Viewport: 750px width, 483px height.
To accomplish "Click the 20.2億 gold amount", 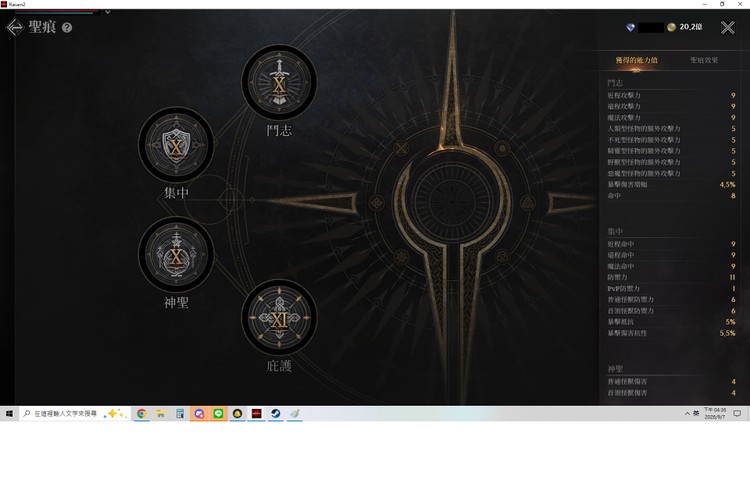I will coord(691,27).
